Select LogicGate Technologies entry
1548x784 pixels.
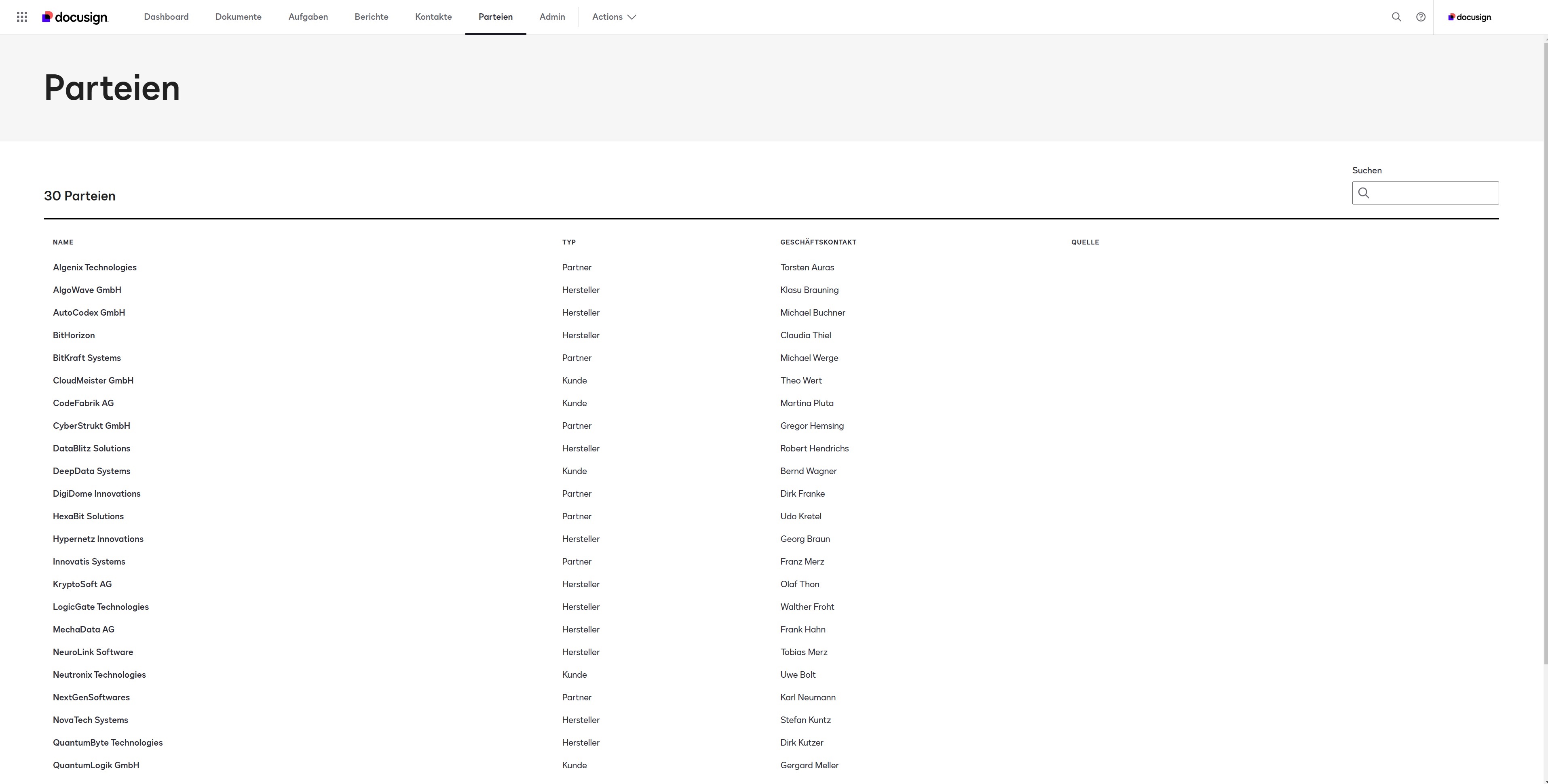click(101, 607)
